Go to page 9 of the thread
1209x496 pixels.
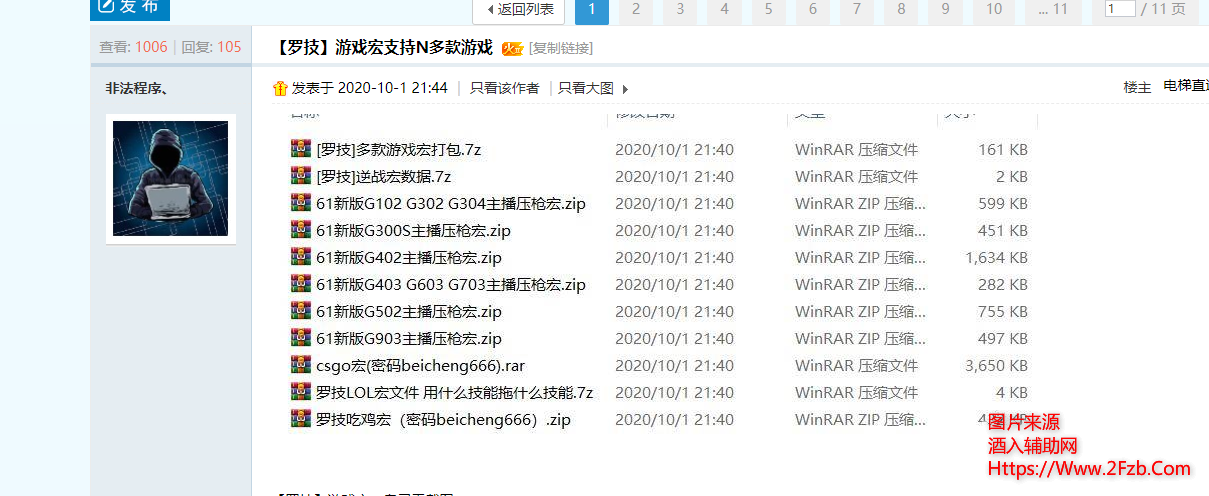(x=945, y=9)
